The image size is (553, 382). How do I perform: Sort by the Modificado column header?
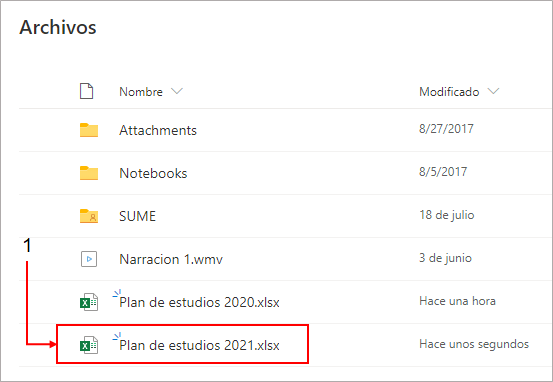pyautogui.click(x=449, y=92)
